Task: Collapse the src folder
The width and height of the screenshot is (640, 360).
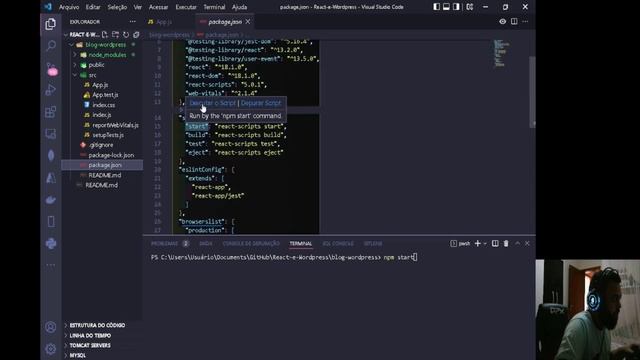Action: tap(75, 75)
